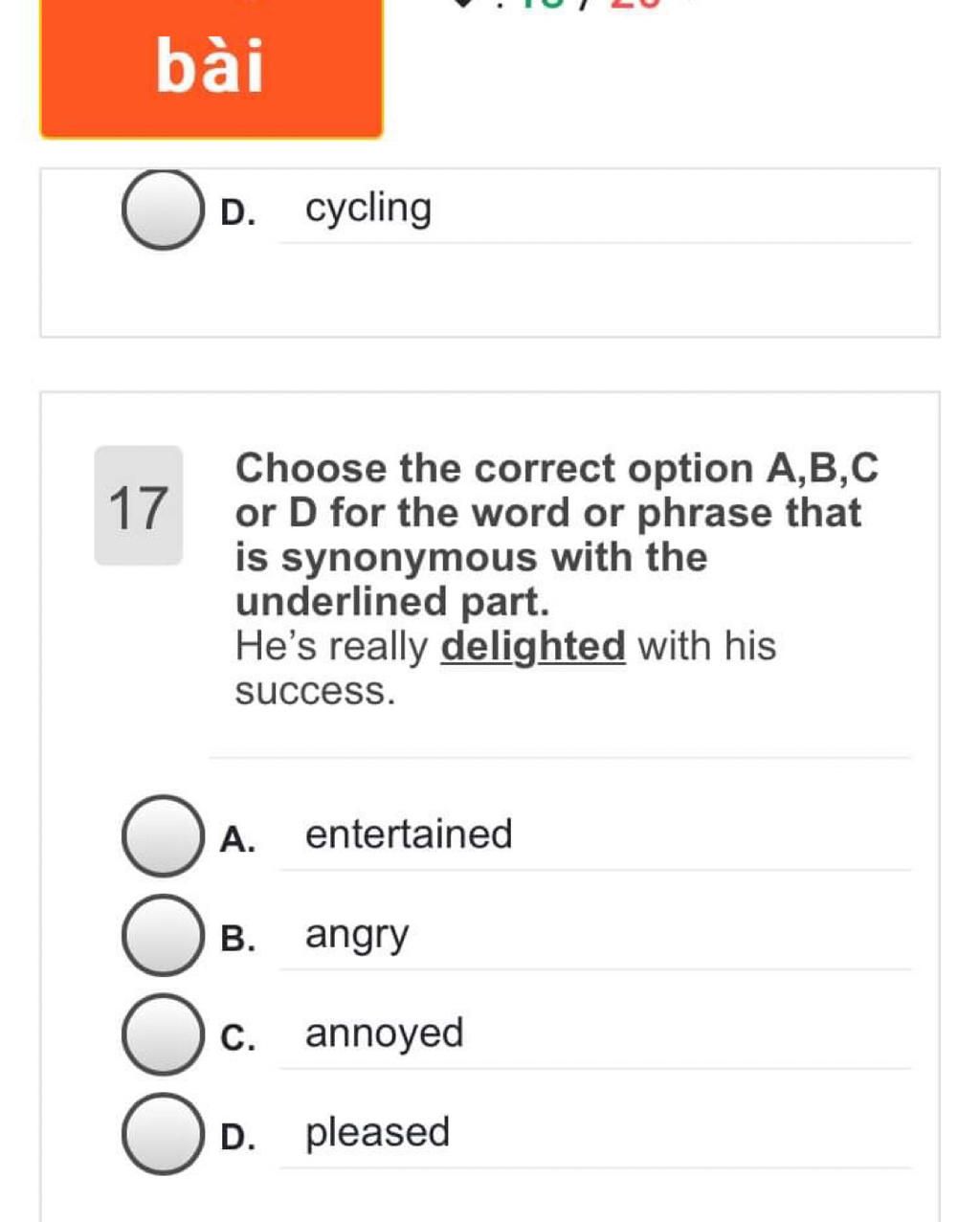Tap the "pleased" answer text

(x=377, y=1133)
